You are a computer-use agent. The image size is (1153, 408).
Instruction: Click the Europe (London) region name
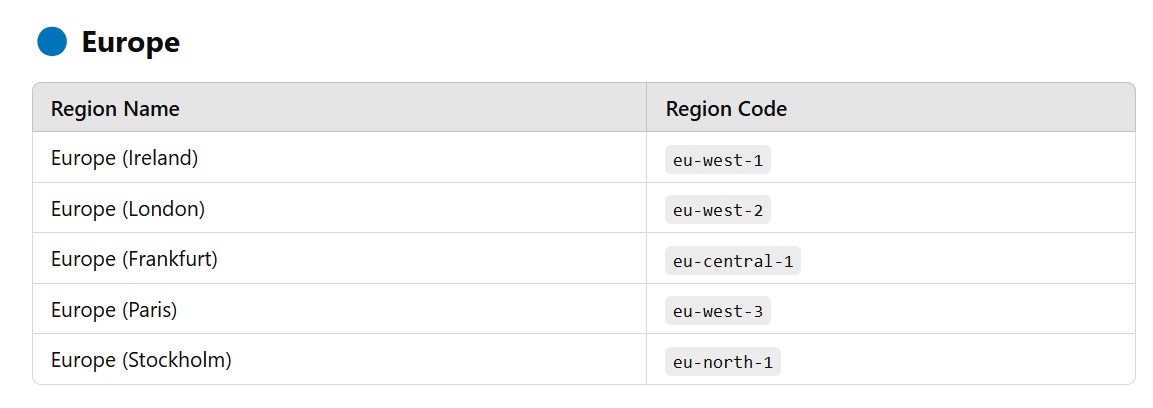pos(127,209)
